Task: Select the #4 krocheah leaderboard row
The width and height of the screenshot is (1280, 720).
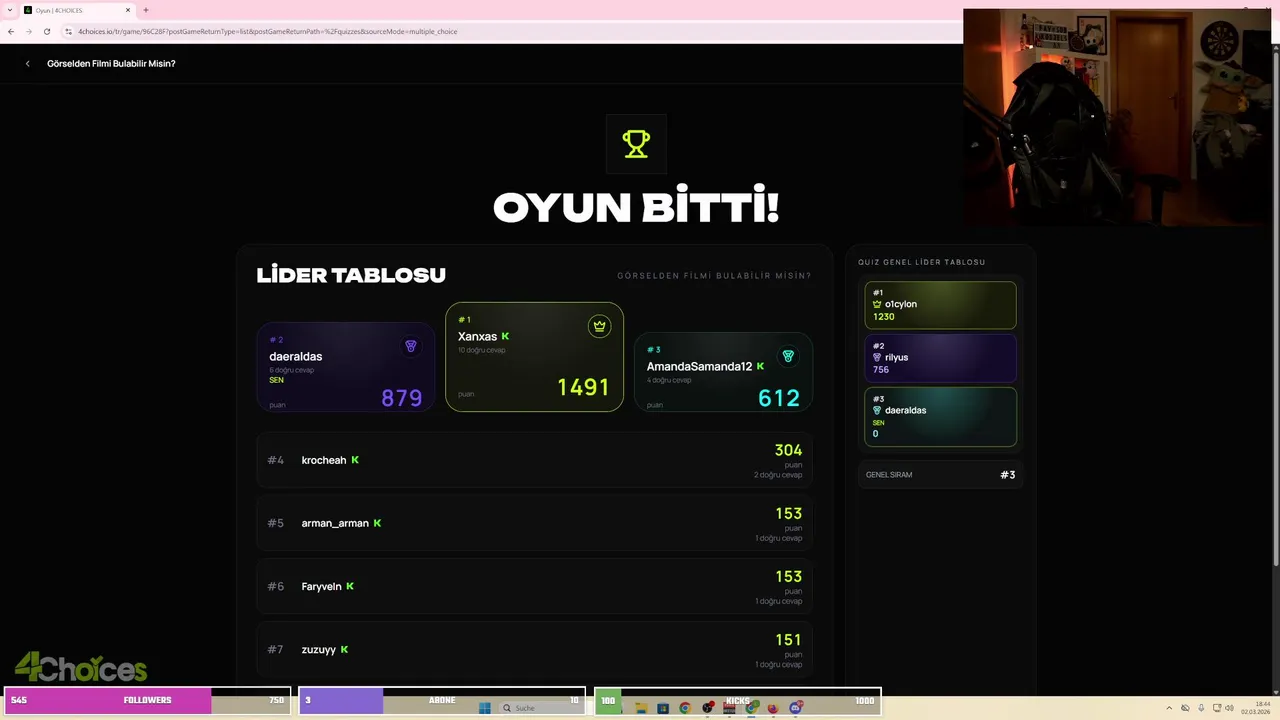Action: (x=534, y=460)
